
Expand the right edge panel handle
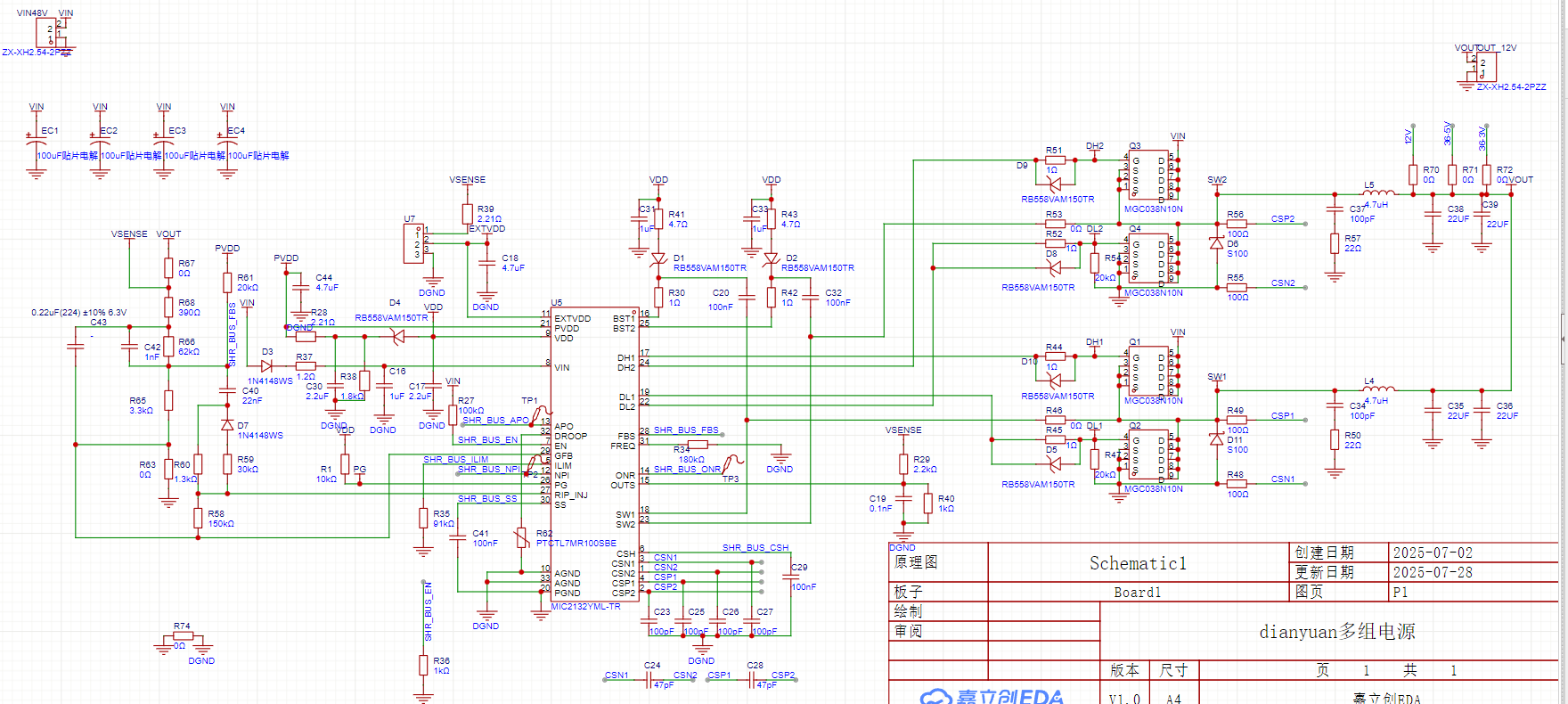pyautogui.click(x=1564, y=339)
